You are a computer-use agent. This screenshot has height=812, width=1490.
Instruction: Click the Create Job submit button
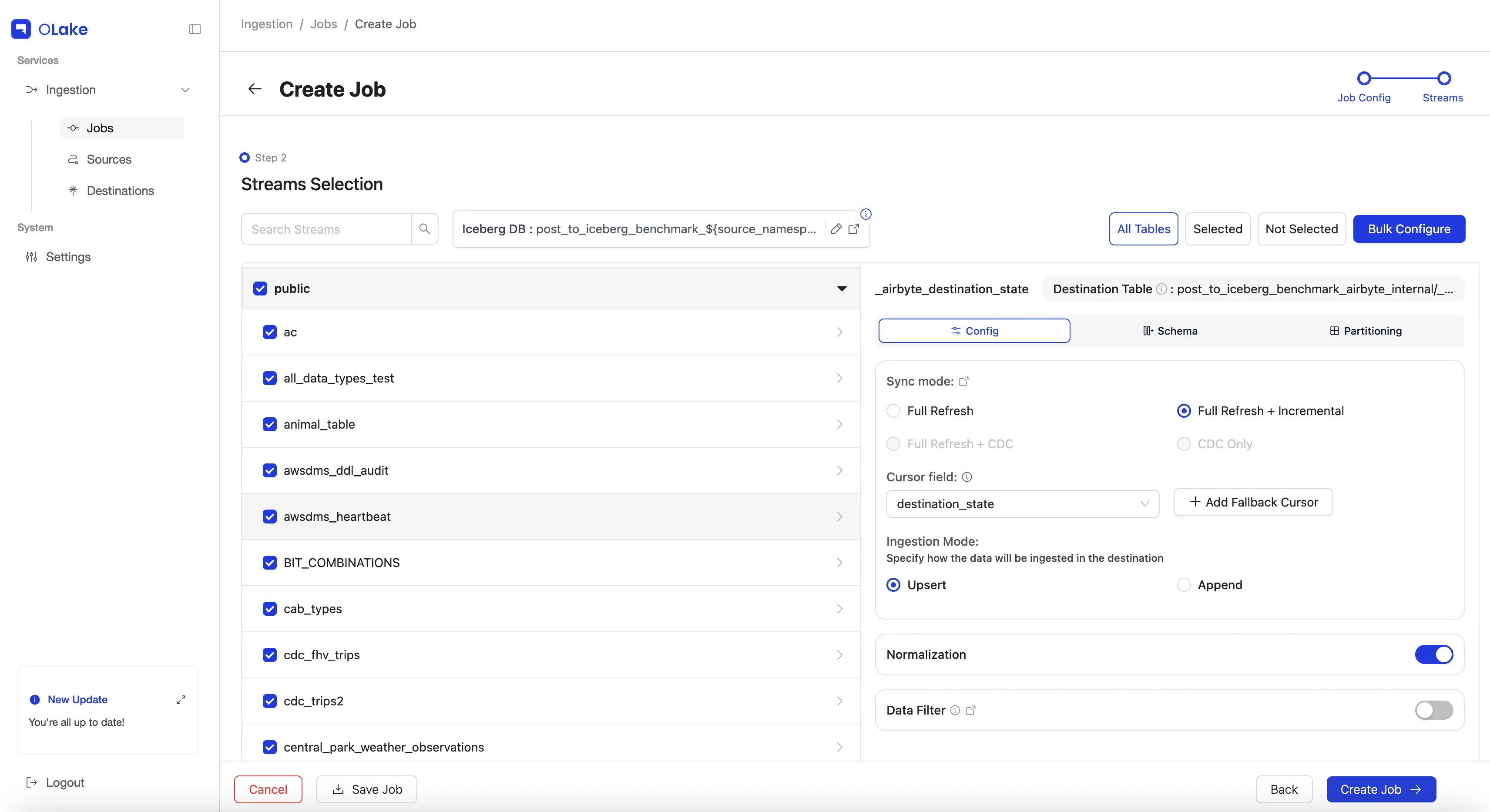click(x=1381, y=789)
